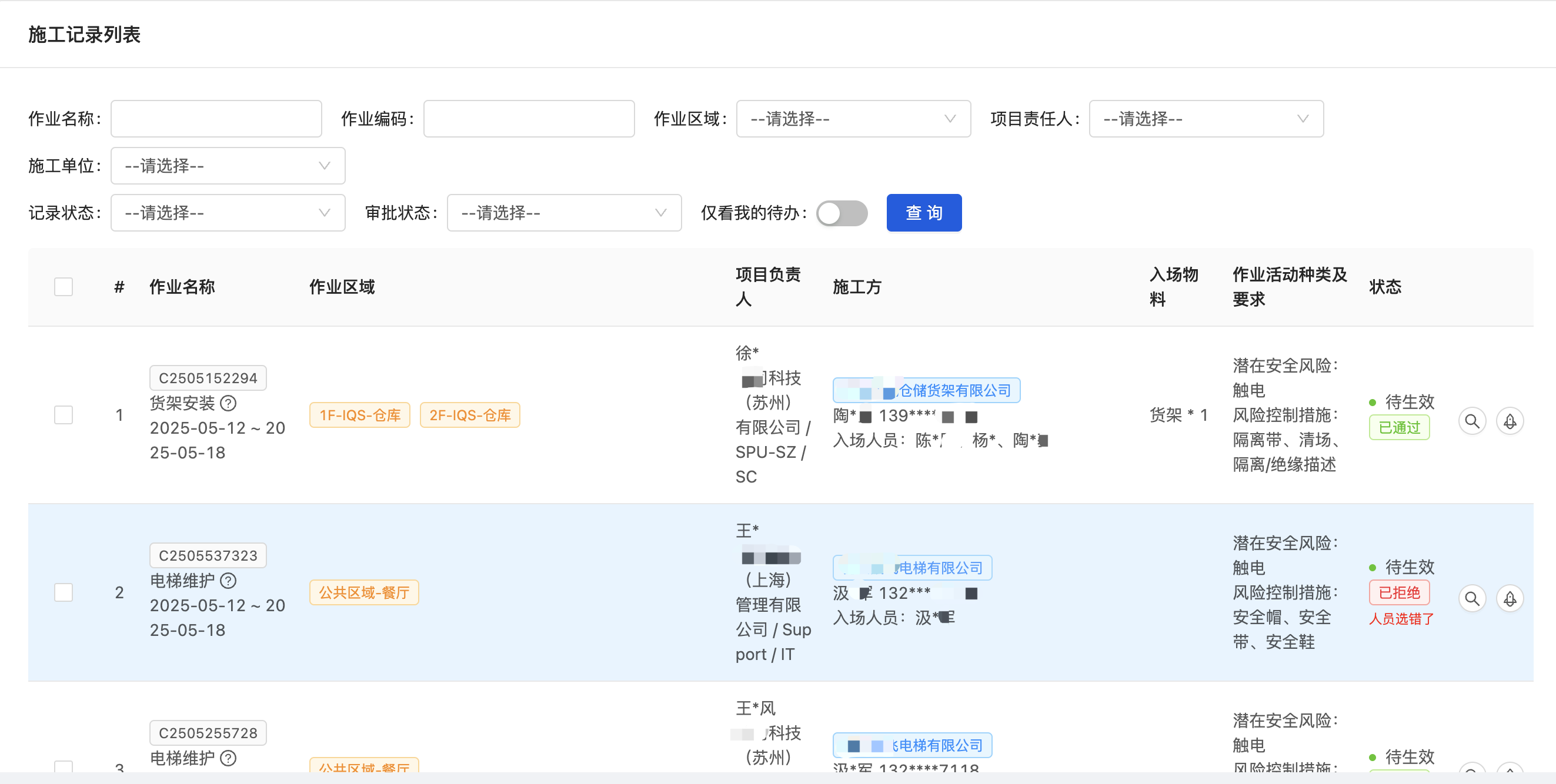Screen dimensions: 1556x784
Task: Focus the 作业编码 input field
Action: pyautogui.click(x=529, y=119)
